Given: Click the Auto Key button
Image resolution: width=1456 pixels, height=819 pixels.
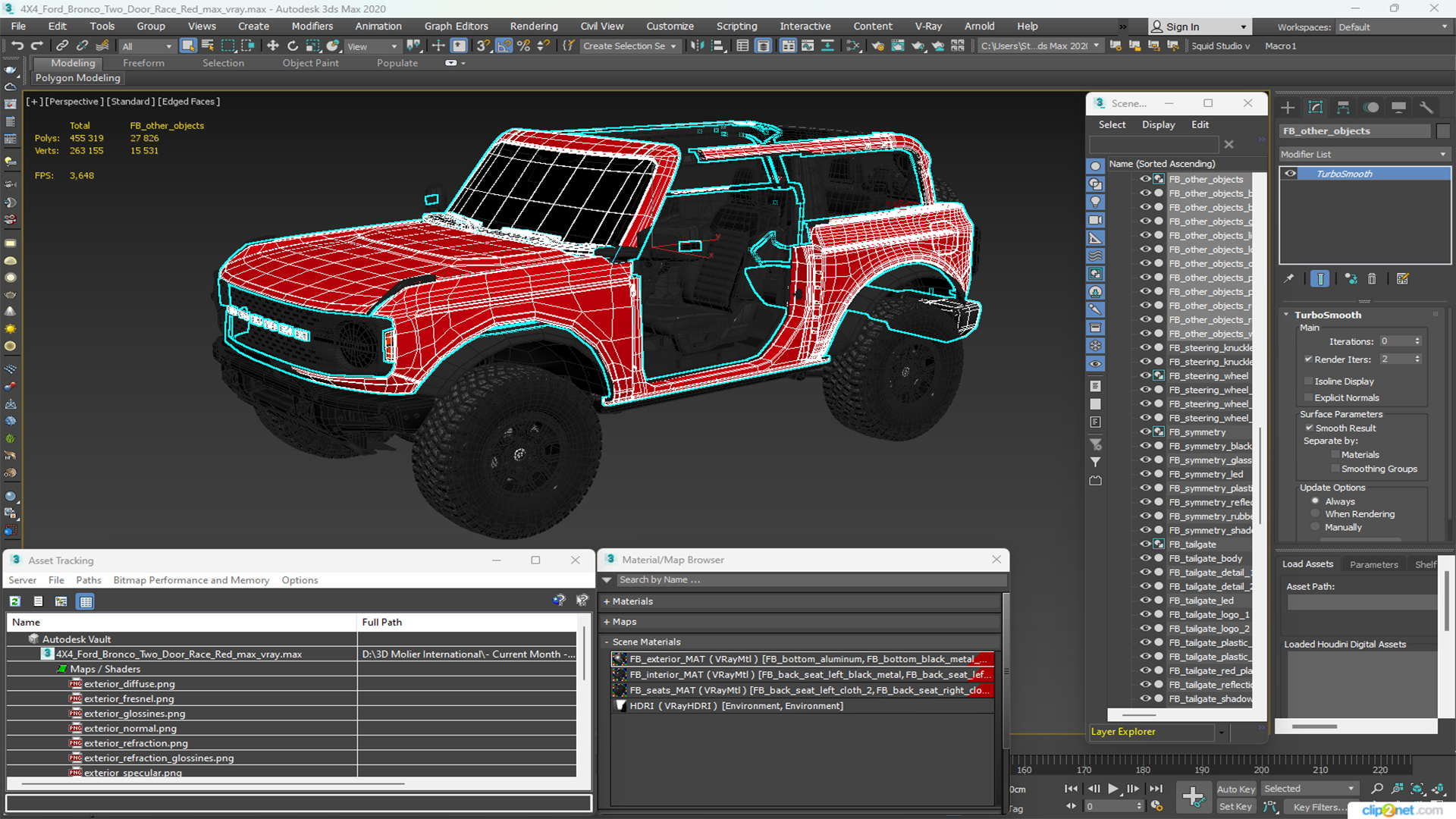Looking at the screenshot, I should [x=1236, y=789].
